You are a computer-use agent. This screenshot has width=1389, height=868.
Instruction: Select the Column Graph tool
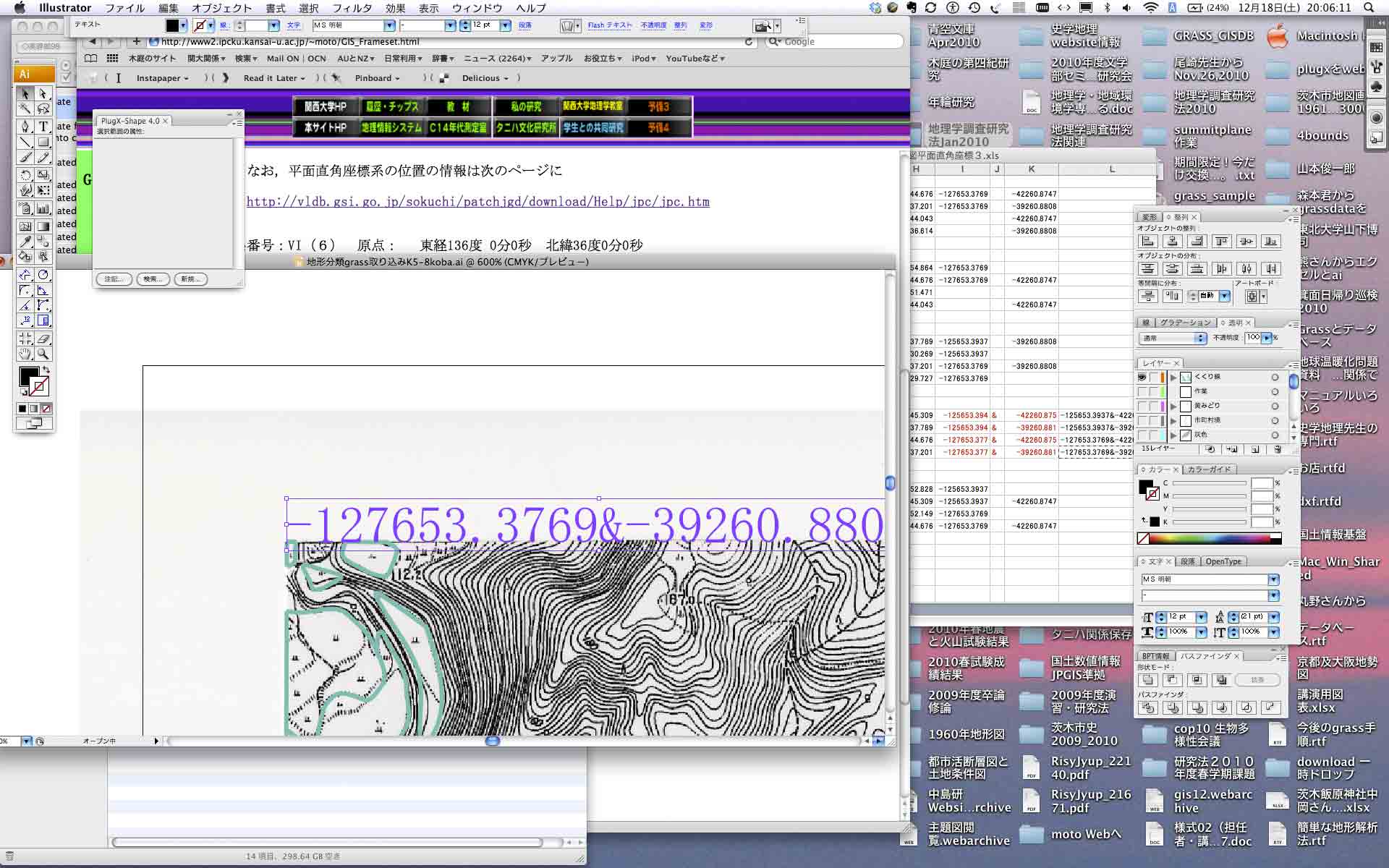pyautogui.click(x=43, y=208)
